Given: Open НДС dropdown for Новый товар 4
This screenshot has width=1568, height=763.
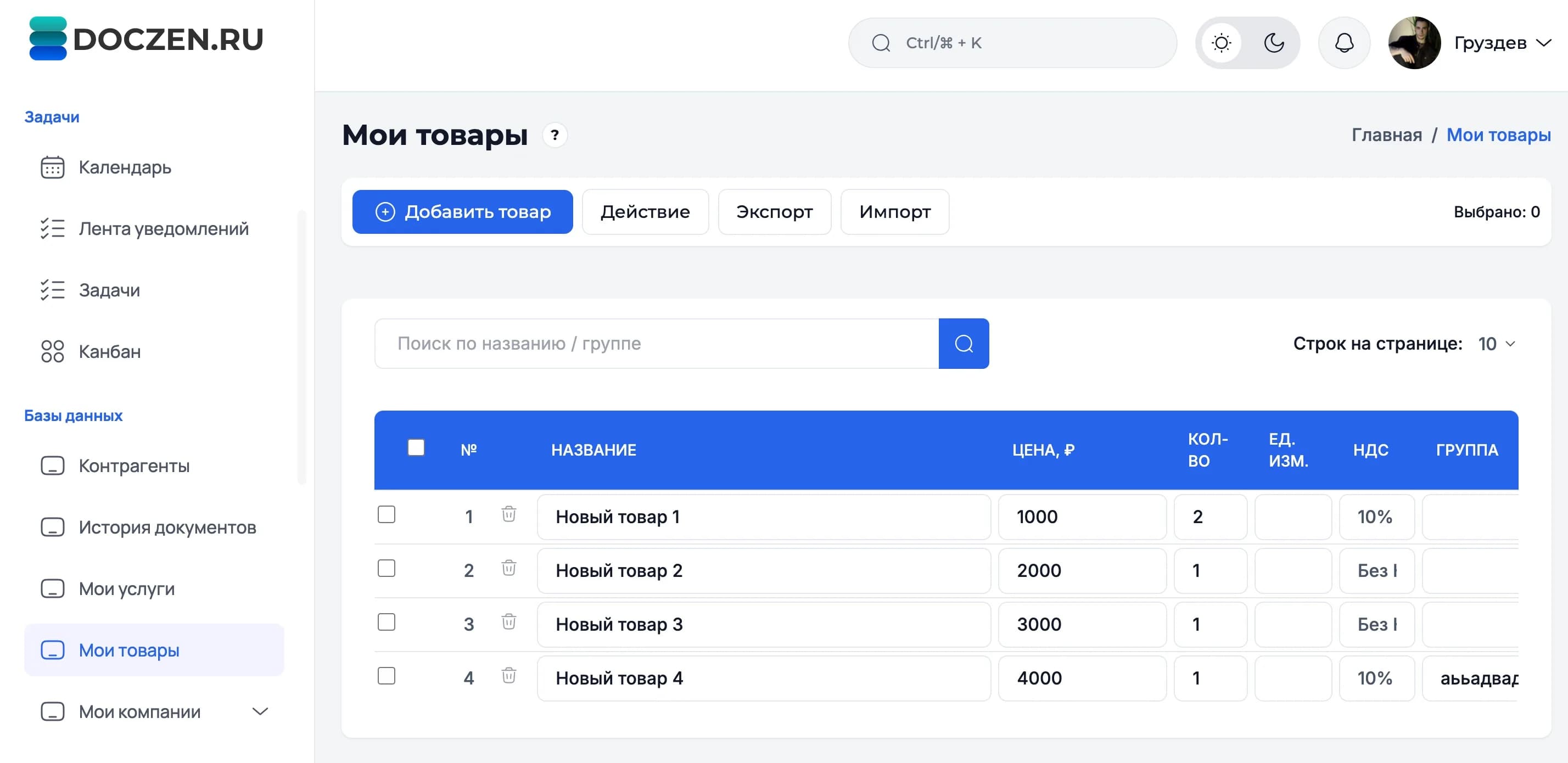Looking at the screenshot, I should click(x=1377, y=678).
